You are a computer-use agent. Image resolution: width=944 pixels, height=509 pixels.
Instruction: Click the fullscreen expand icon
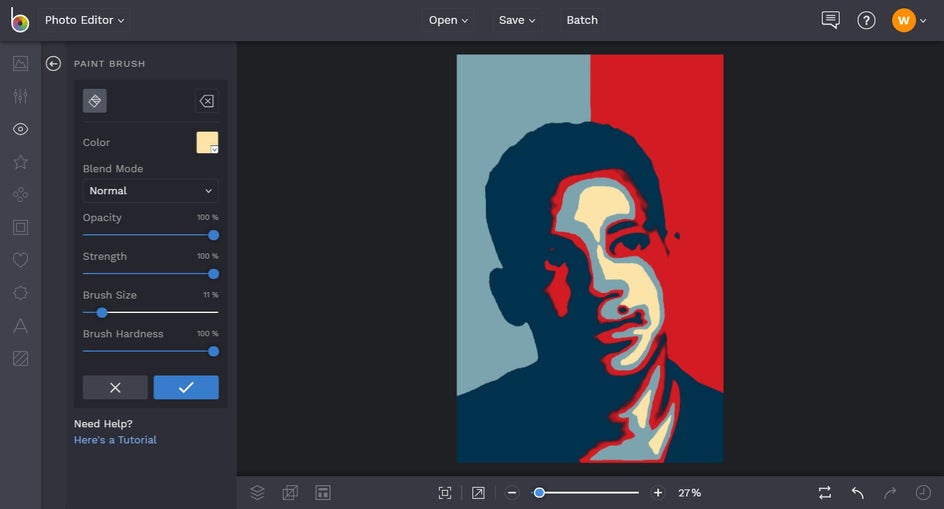coord(478,493)
